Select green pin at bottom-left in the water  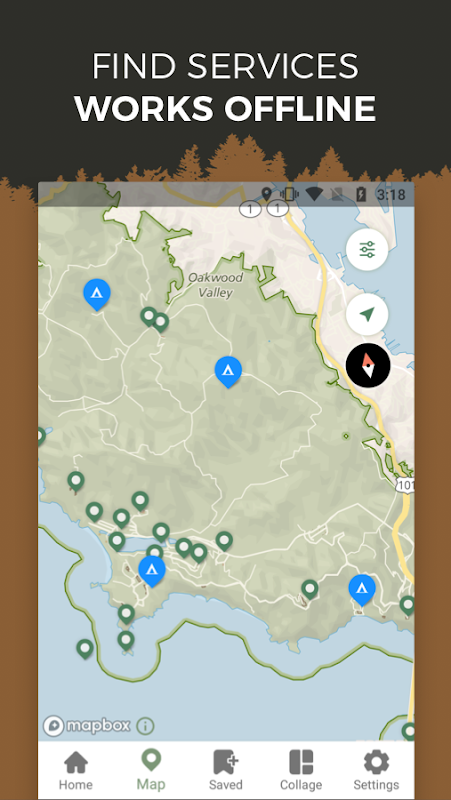[85, 649]
